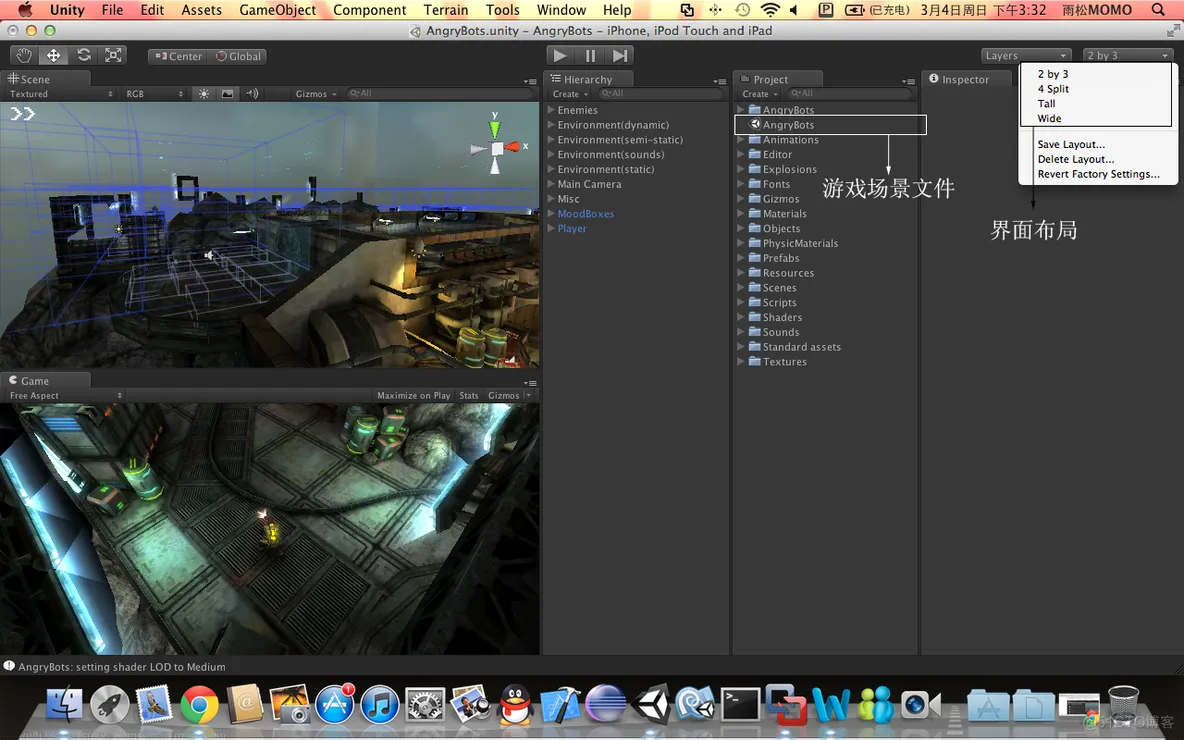This screenshot has height=740, width=1184.
Task: Click the Project search field
Action: (x=849, y=94)
